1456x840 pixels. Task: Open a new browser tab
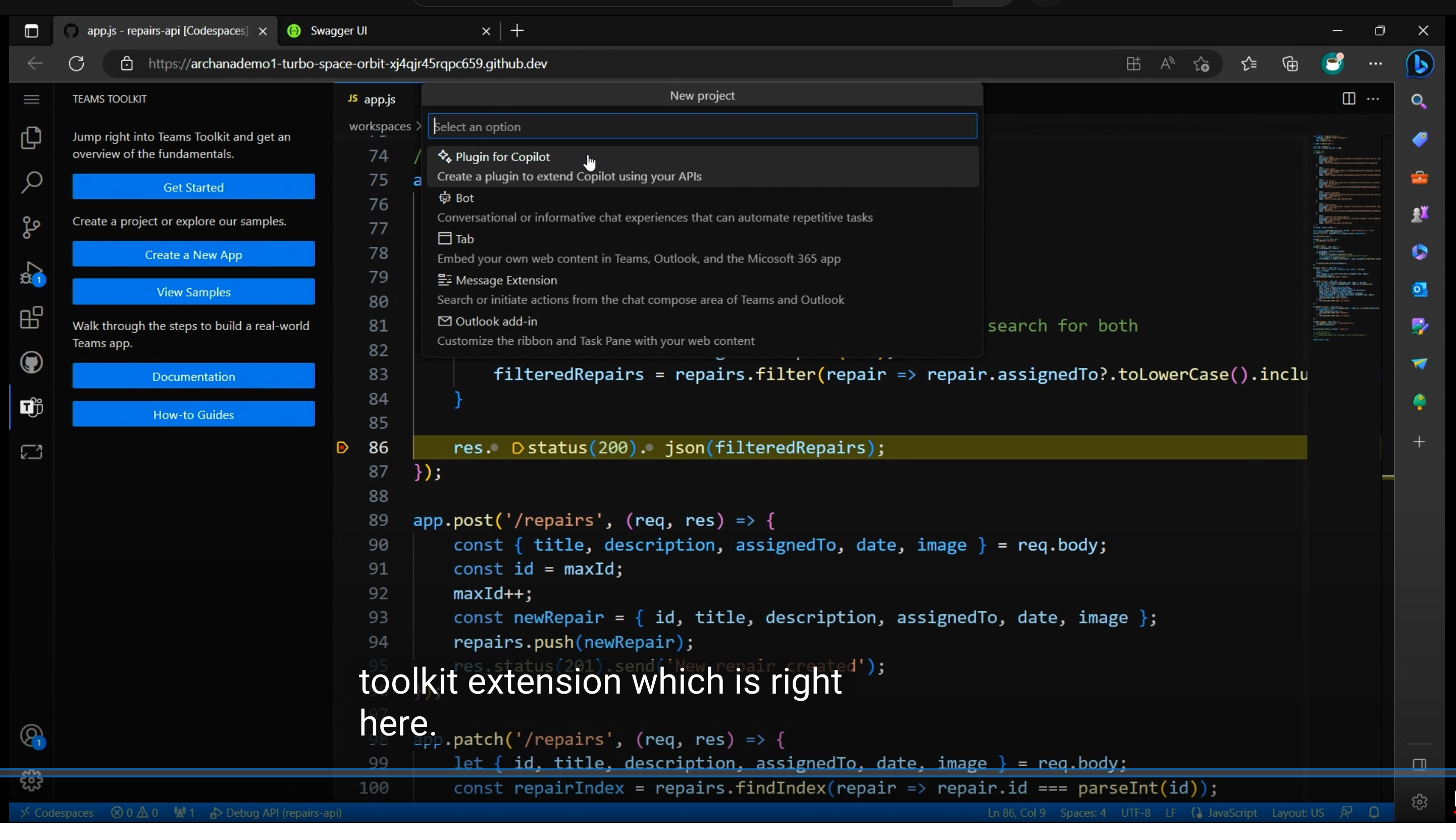pyautogui.click(x=518, y=31)
